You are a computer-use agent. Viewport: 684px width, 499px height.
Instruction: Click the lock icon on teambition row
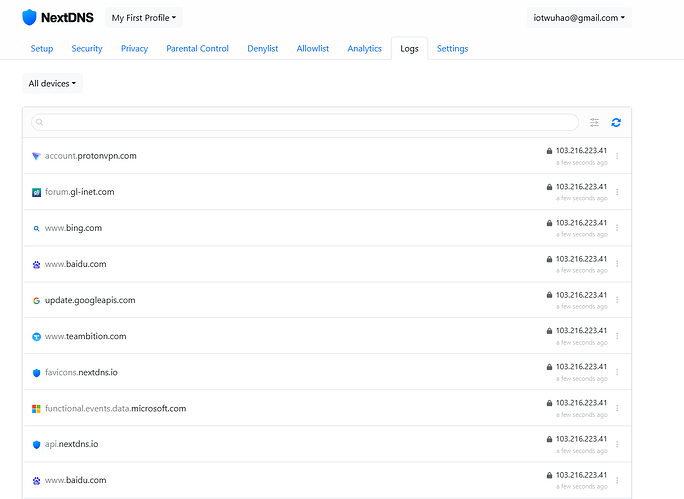[549, 331]
